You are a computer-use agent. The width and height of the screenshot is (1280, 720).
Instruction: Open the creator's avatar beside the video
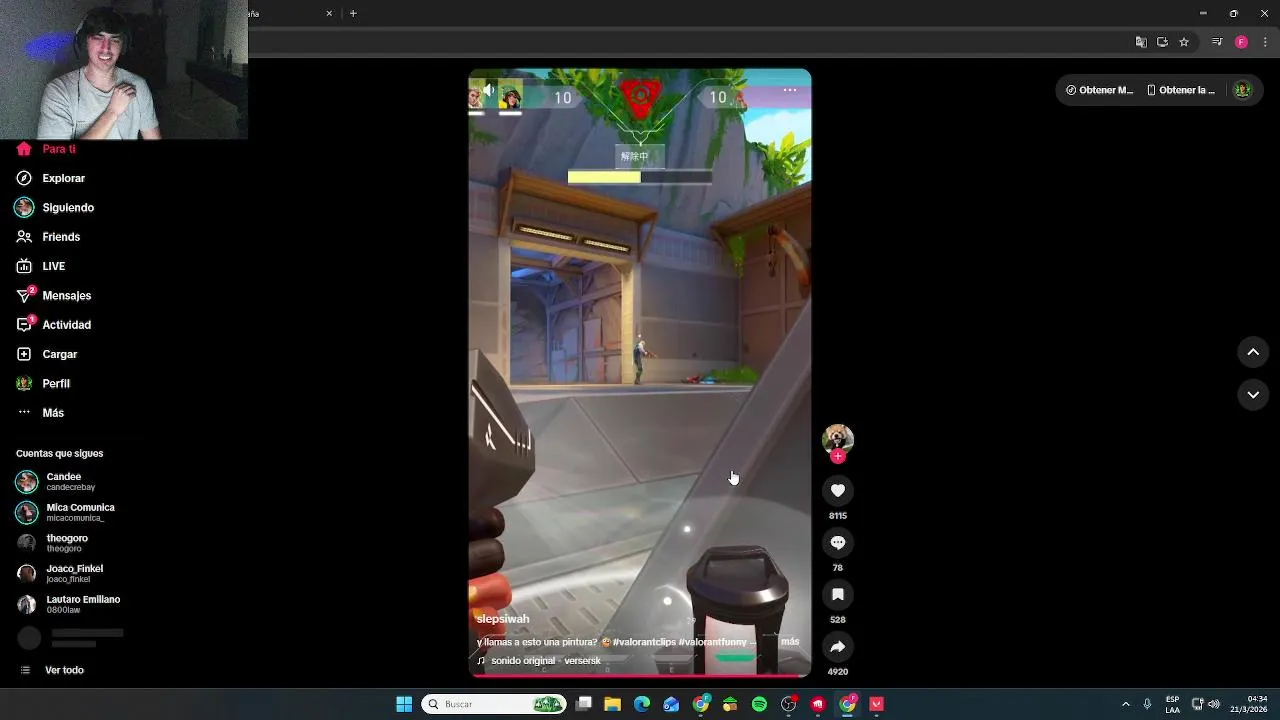pyautogui.click(x=838, y=438)
